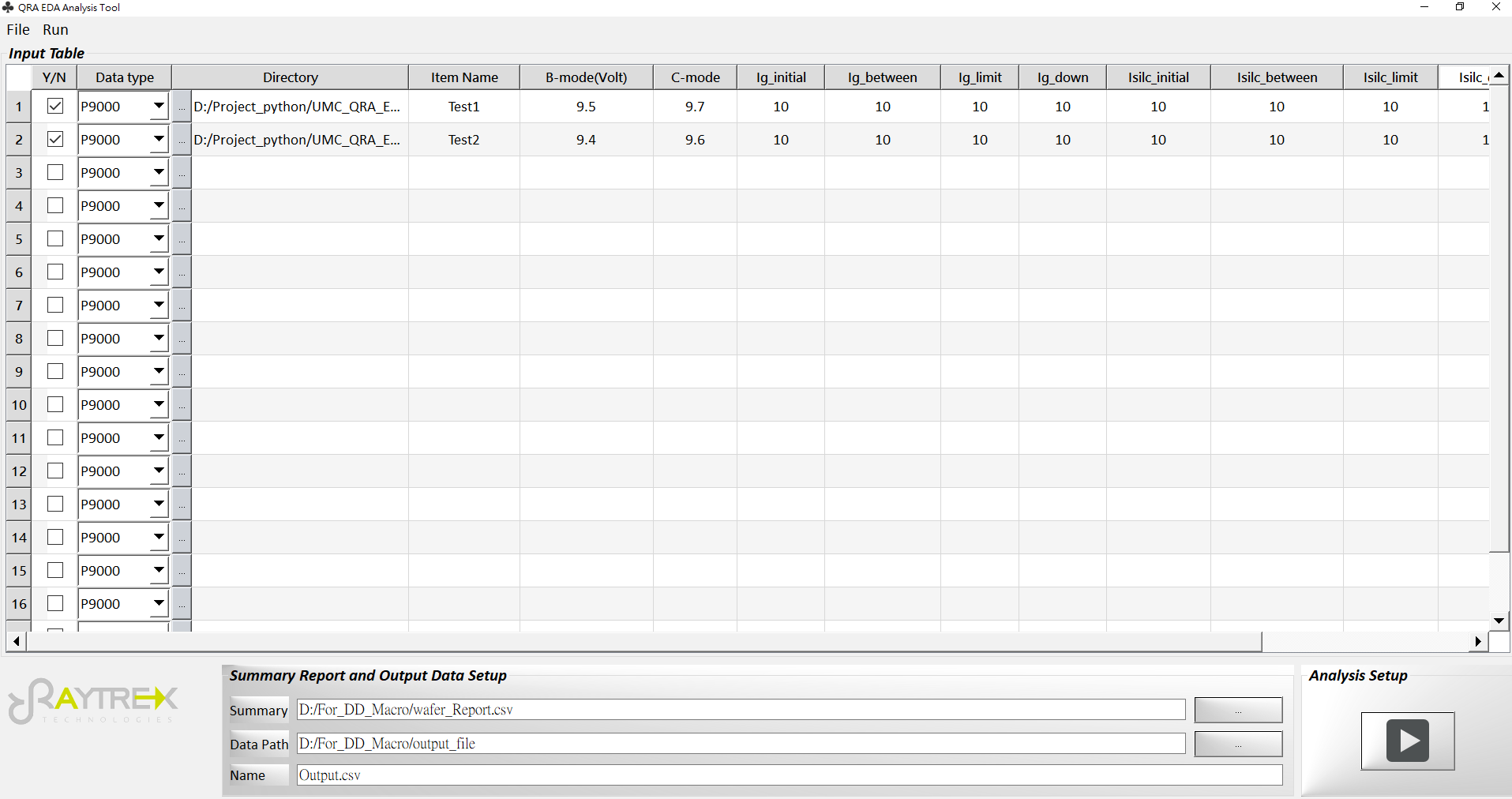
Task: Check the Y/N box in row 7
Action: [55, 305]
